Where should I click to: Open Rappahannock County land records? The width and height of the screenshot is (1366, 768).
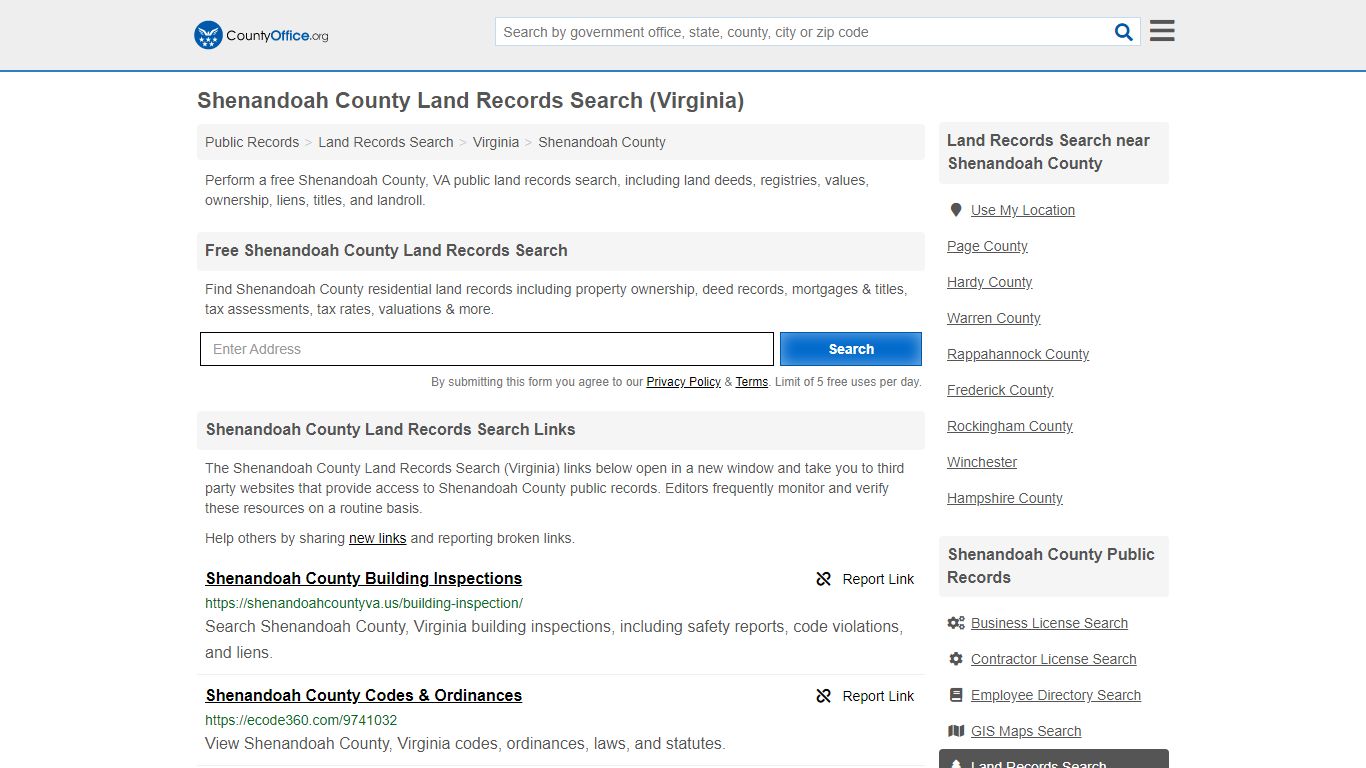click(1018, 354)
